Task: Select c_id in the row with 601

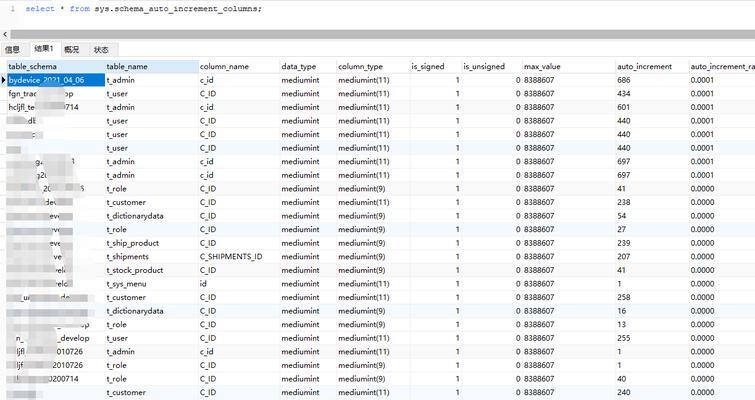Action: tap(206, 107)
